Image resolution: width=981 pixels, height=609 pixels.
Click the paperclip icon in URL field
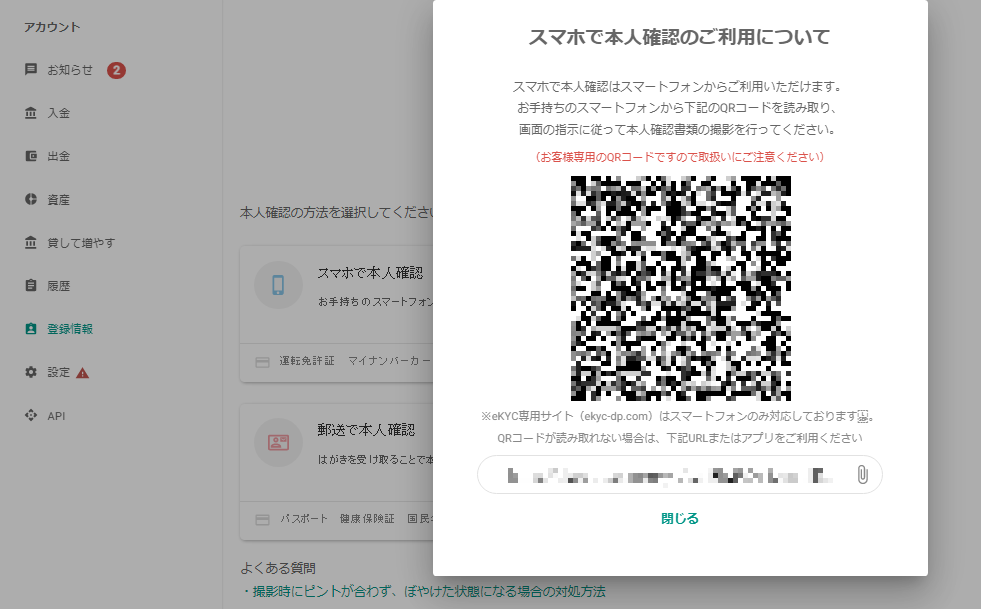(x=861, y=475)
